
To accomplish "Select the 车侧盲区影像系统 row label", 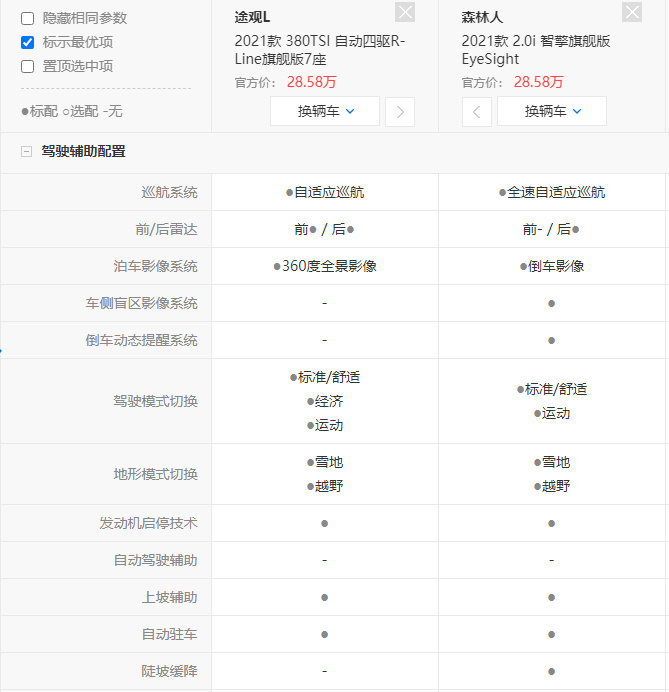I will [x=141, y=304].
